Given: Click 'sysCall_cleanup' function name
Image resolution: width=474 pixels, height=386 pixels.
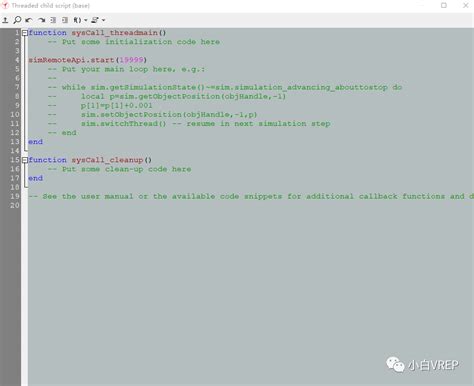Looking at the screenshot, I should [107, 160].
